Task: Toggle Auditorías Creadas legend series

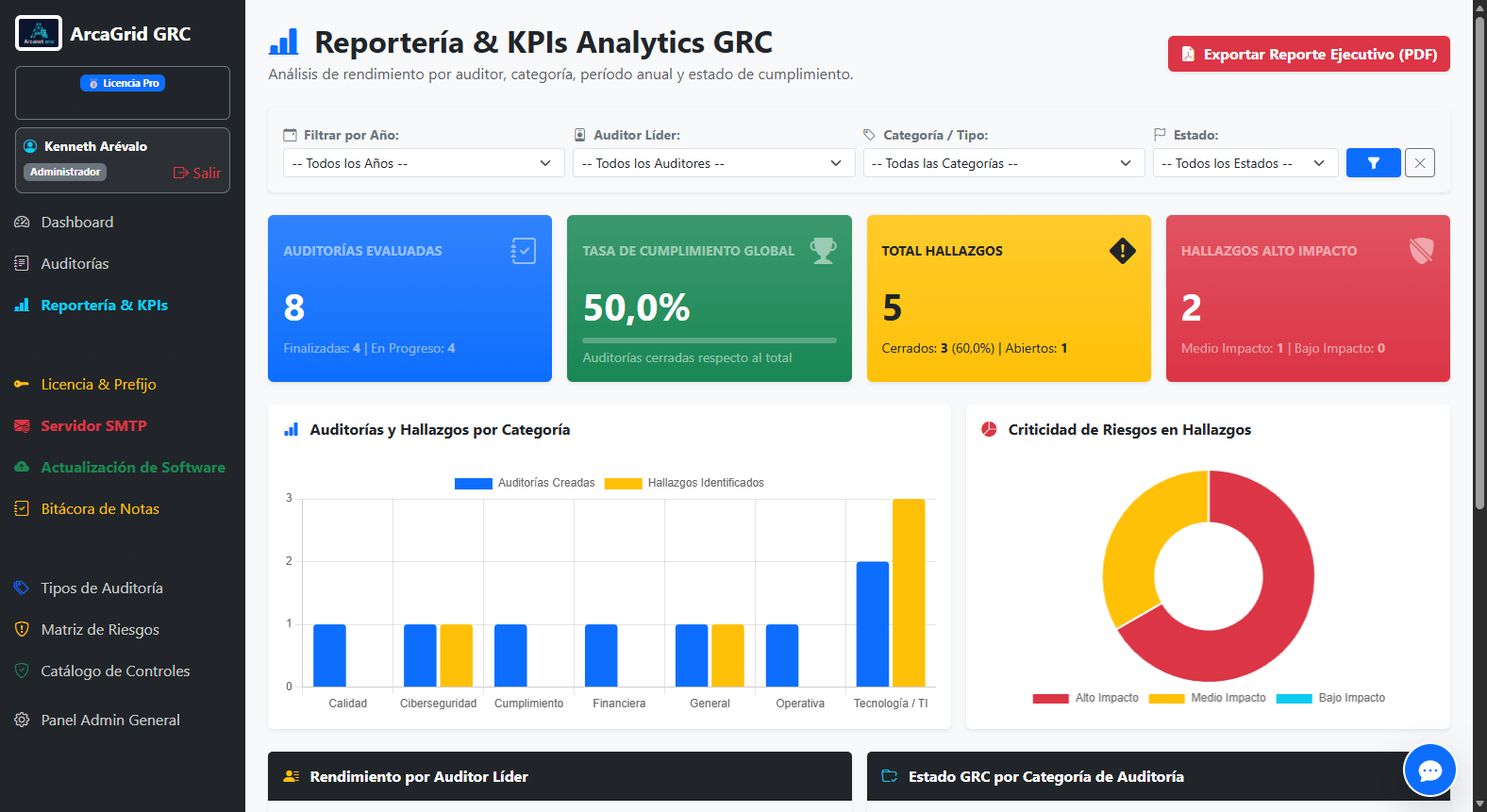Action: click(525, 483)
